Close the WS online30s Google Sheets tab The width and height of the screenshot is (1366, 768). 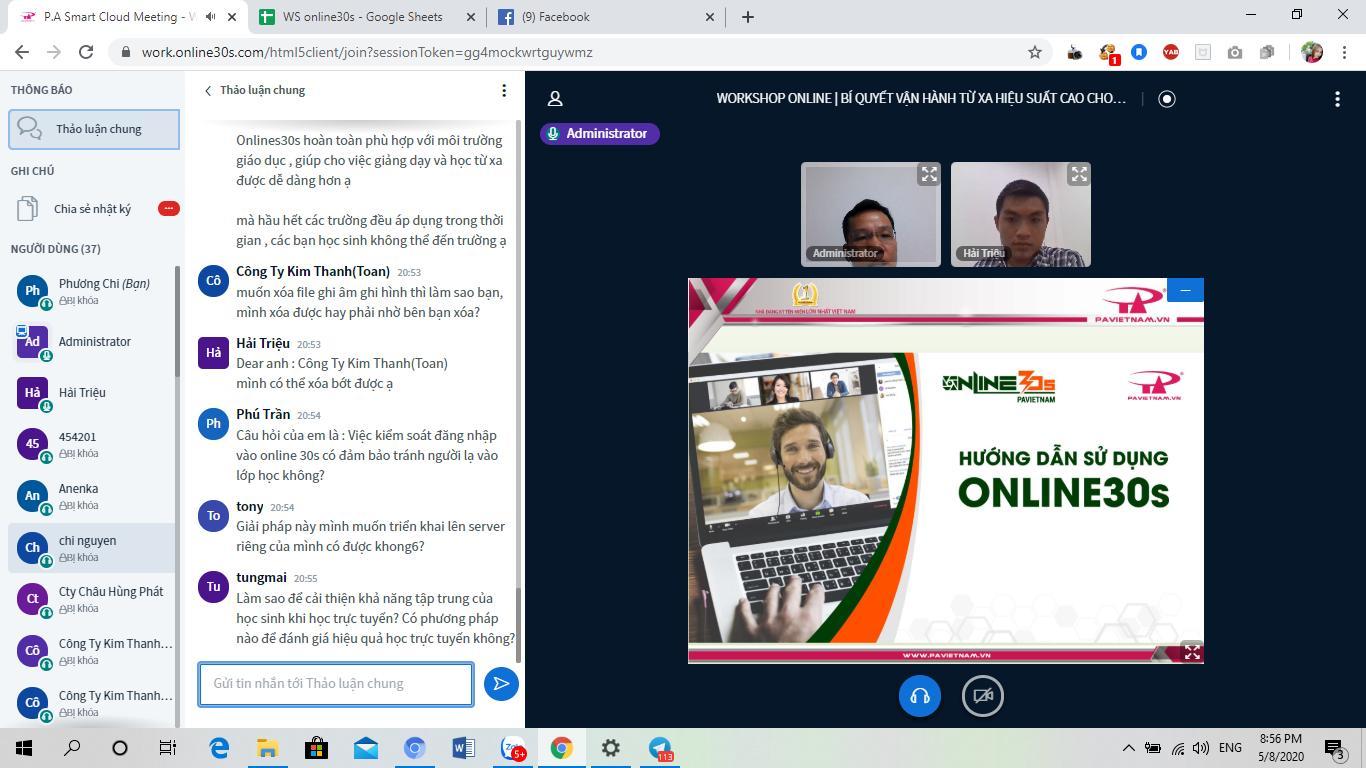(471, 17)
